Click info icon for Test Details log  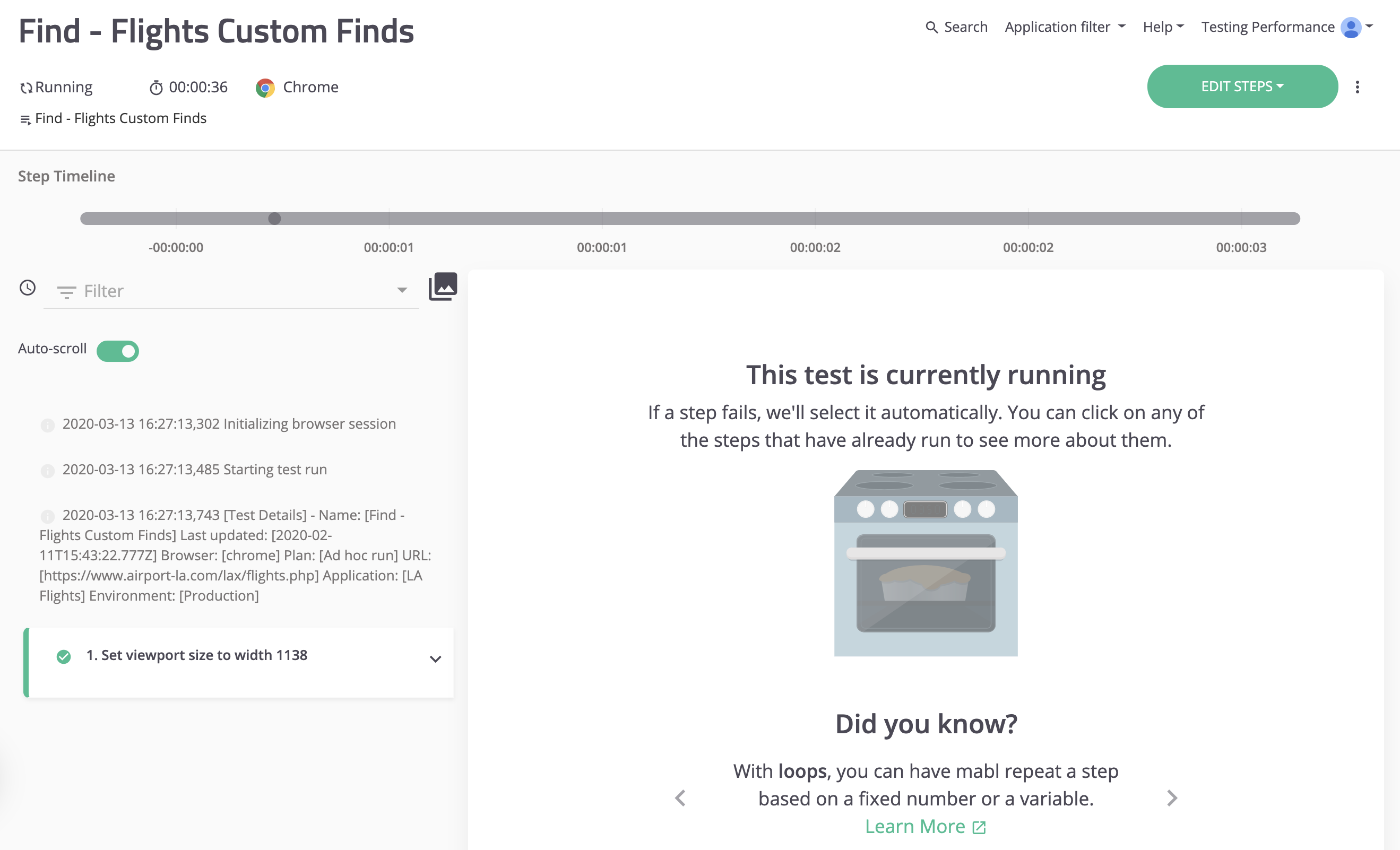coord(48,516)
